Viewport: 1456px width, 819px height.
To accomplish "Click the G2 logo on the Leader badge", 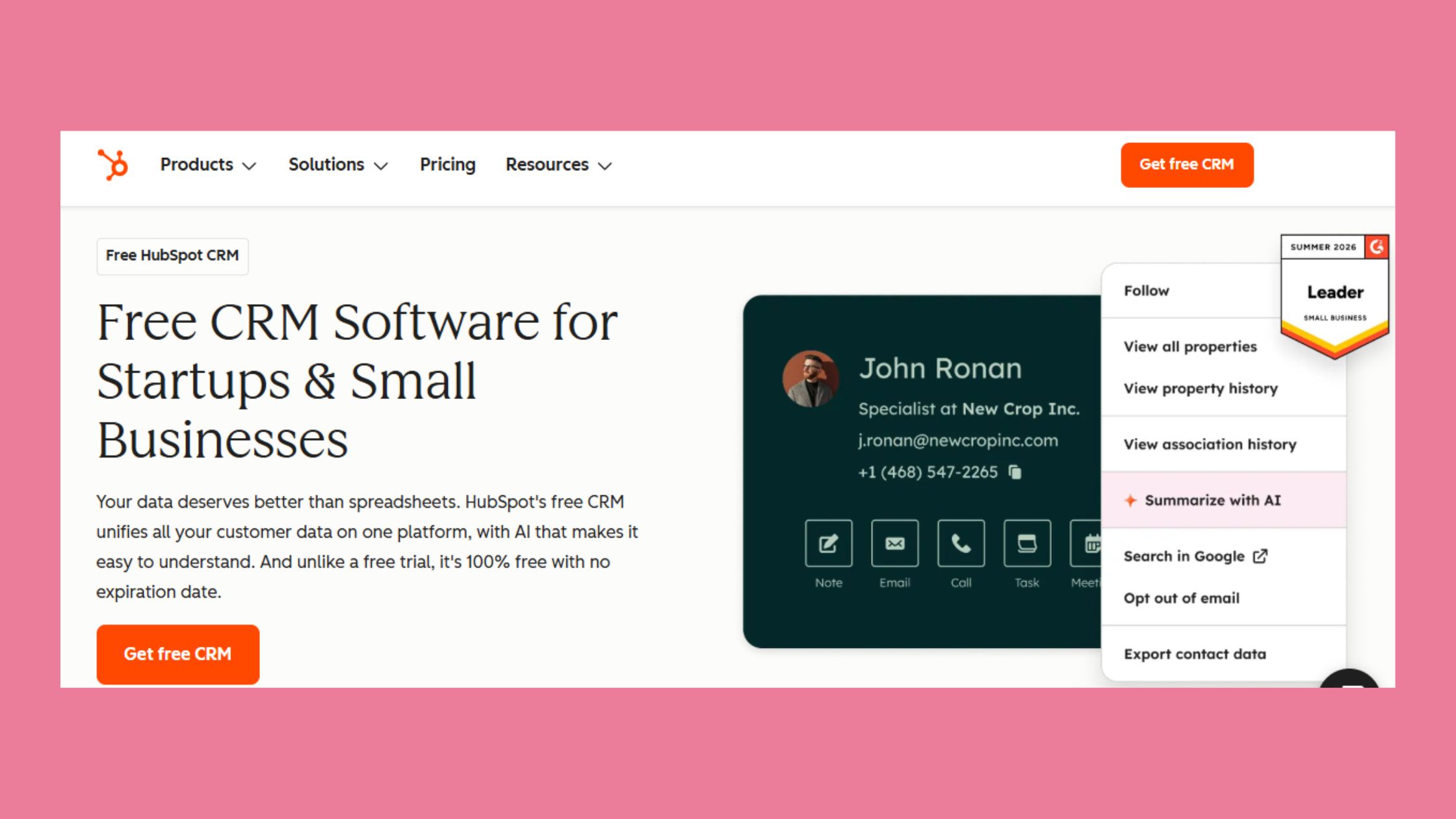I will tap(1376, 247).
